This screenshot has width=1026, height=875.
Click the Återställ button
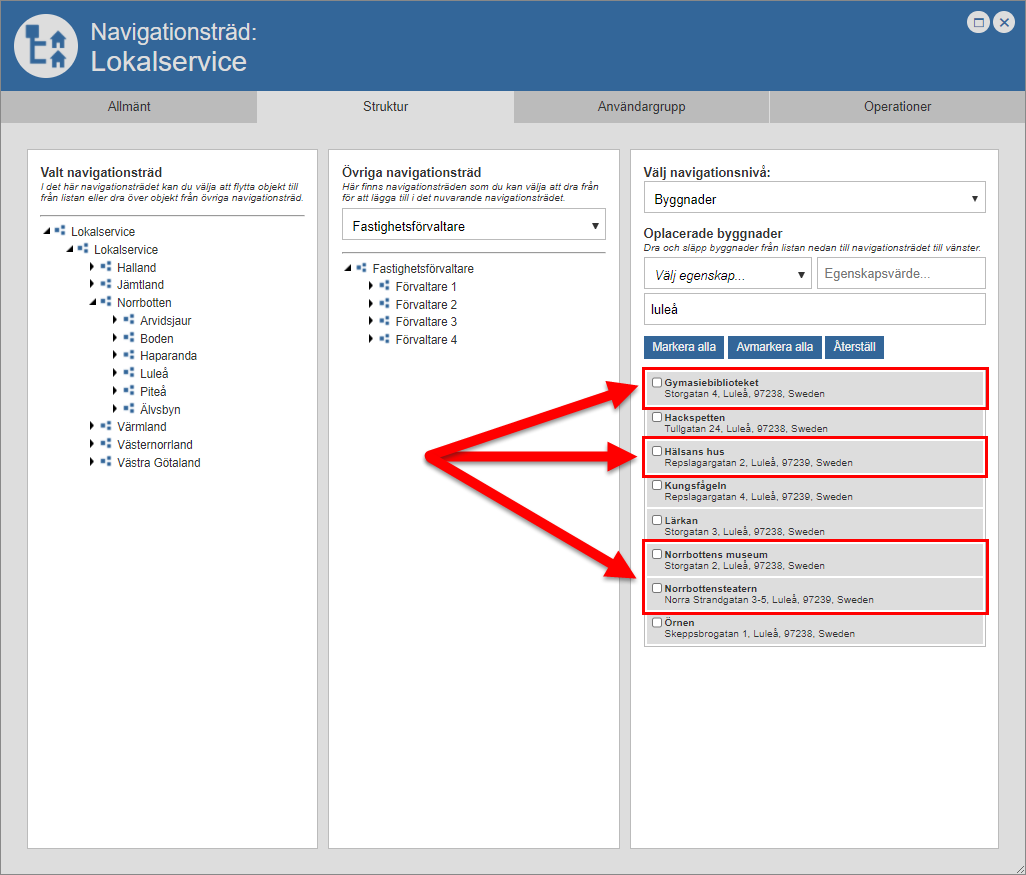coord(855,347)
